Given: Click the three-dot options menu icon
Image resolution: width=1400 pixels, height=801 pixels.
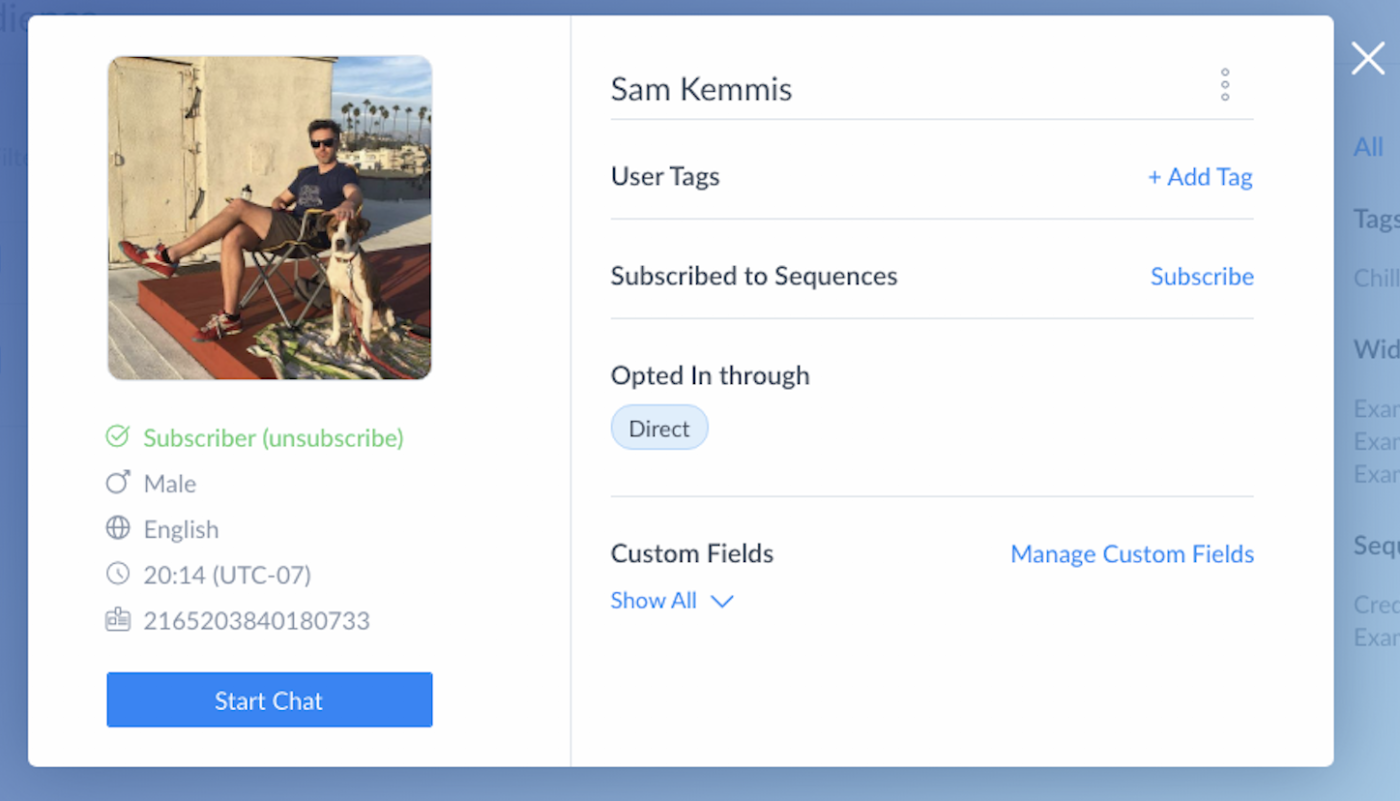Looking at the screenshot, I should (1224, 85).
